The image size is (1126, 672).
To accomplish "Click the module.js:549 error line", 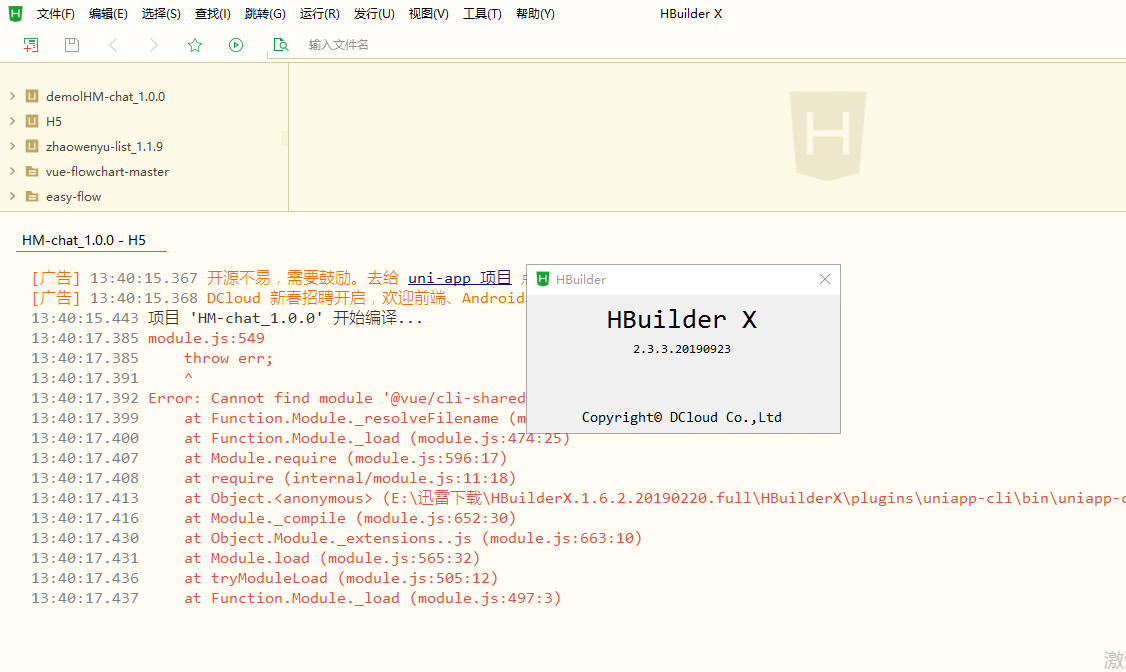I will tap(206, 338).
